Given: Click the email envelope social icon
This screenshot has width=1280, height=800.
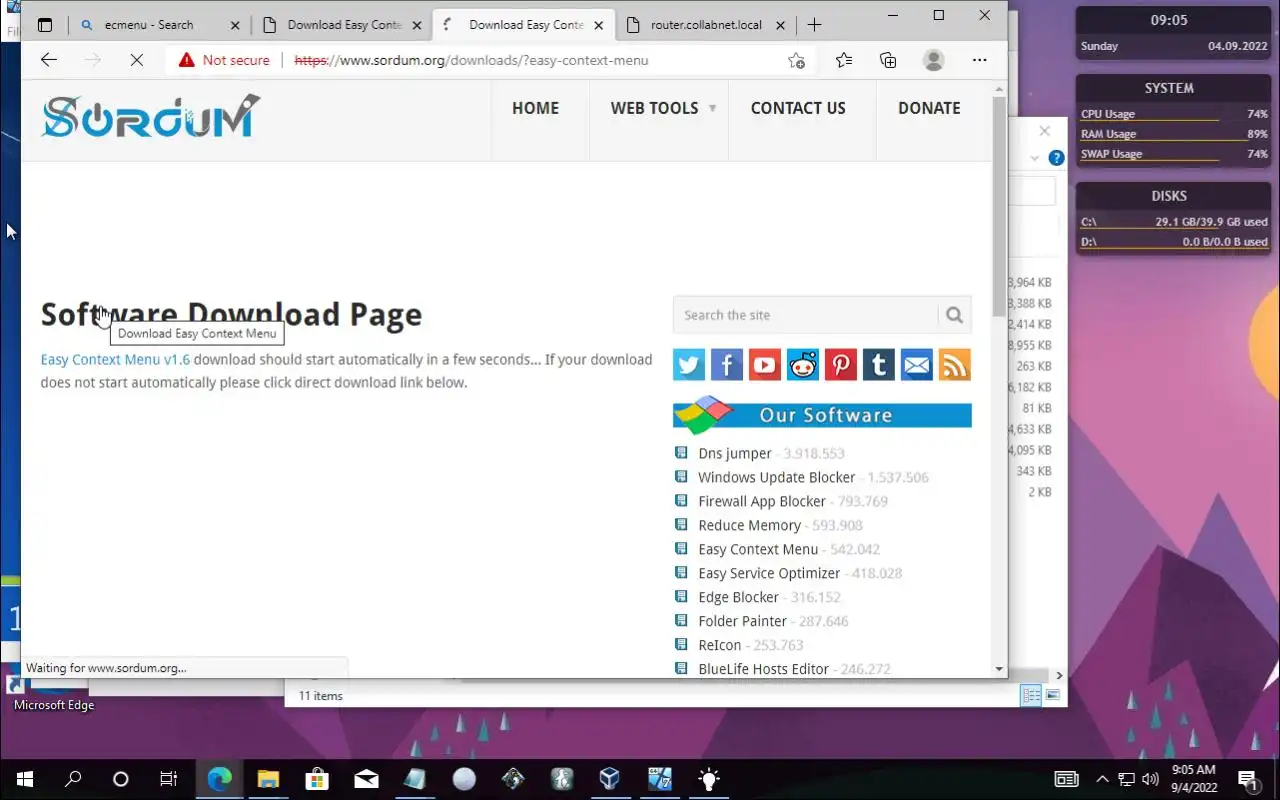Looking at the screenshot, I should [917, 365].
